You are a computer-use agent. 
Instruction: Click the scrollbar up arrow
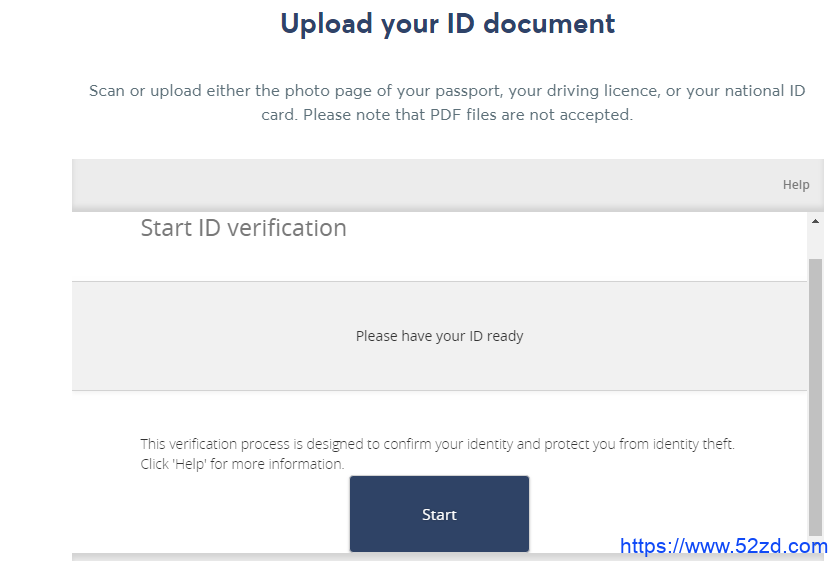click(815, 221)
